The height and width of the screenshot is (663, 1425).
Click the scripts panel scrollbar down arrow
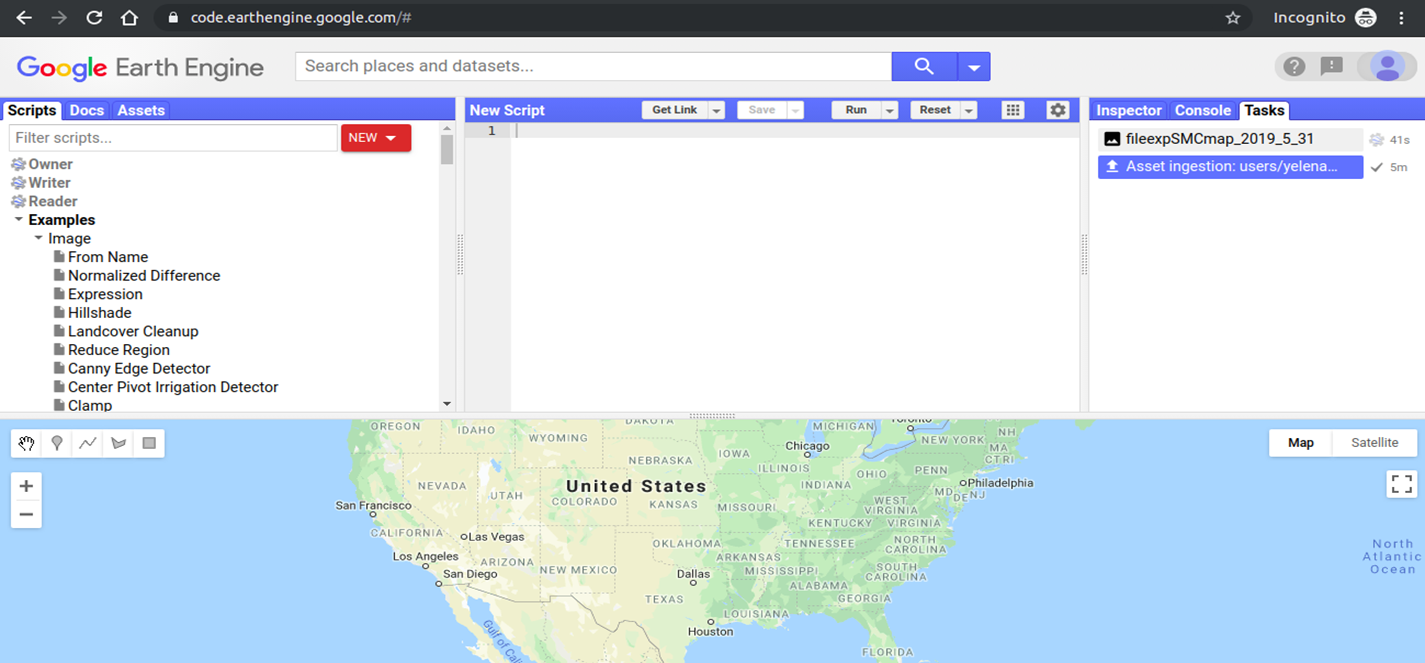coord(447,404)
